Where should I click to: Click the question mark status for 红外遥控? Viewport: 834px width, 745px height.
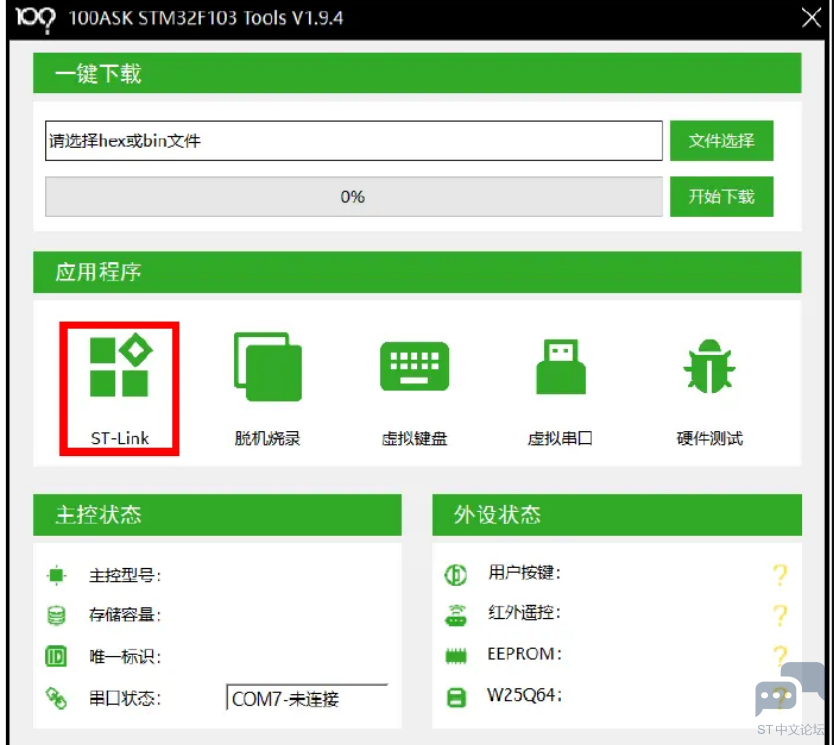(x=780, y=615)
